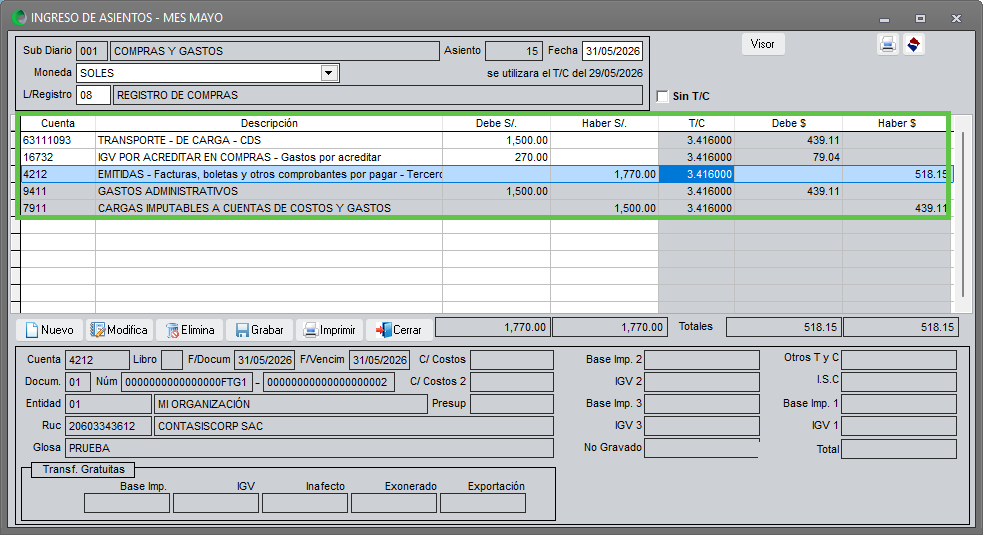983x535 pixels.
Task: Click the Elimina button
Action: (189, 330)
